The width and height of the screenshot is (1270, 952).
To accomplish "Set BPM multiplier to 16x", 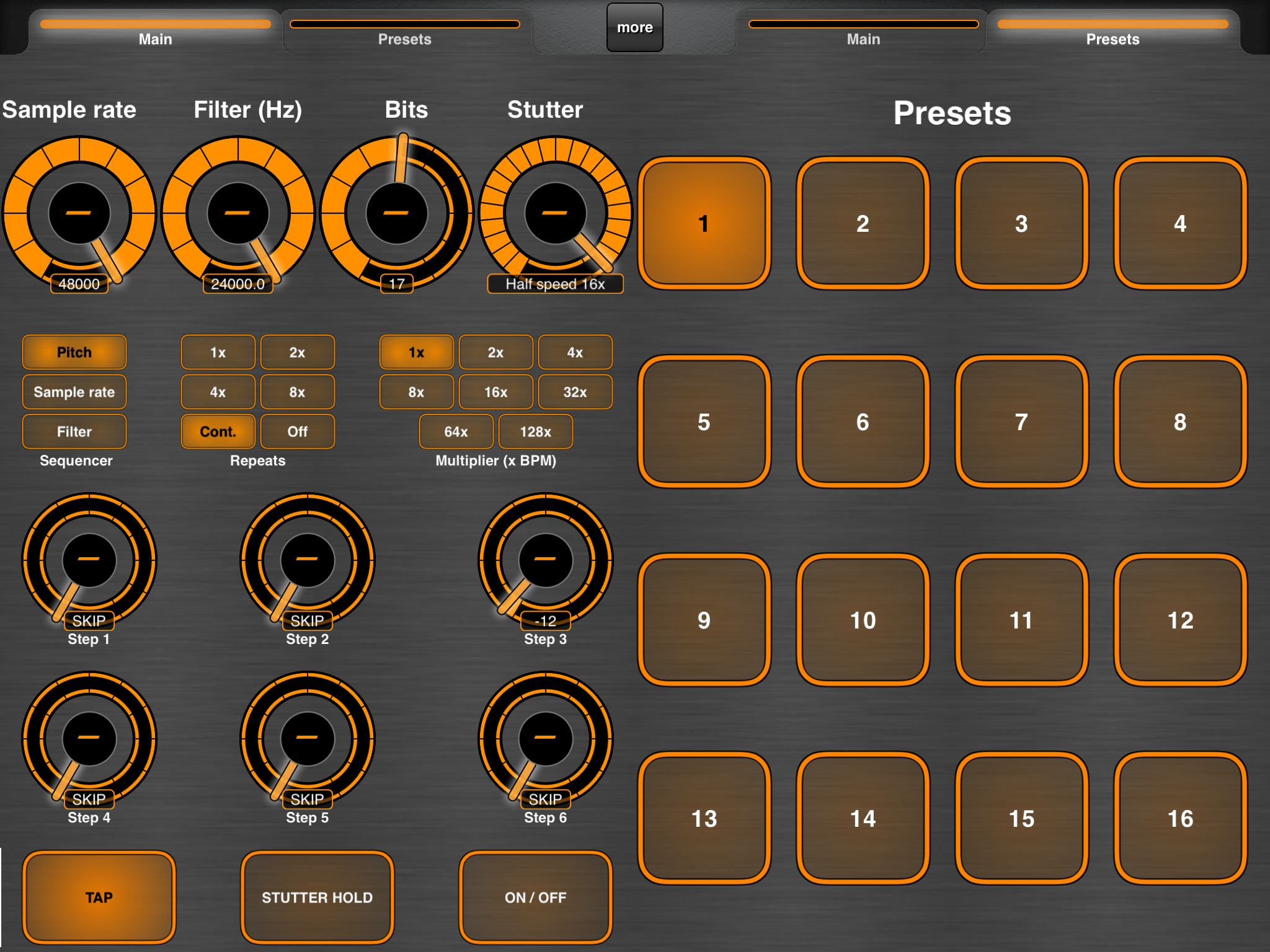I will click(x=496, y=392).
